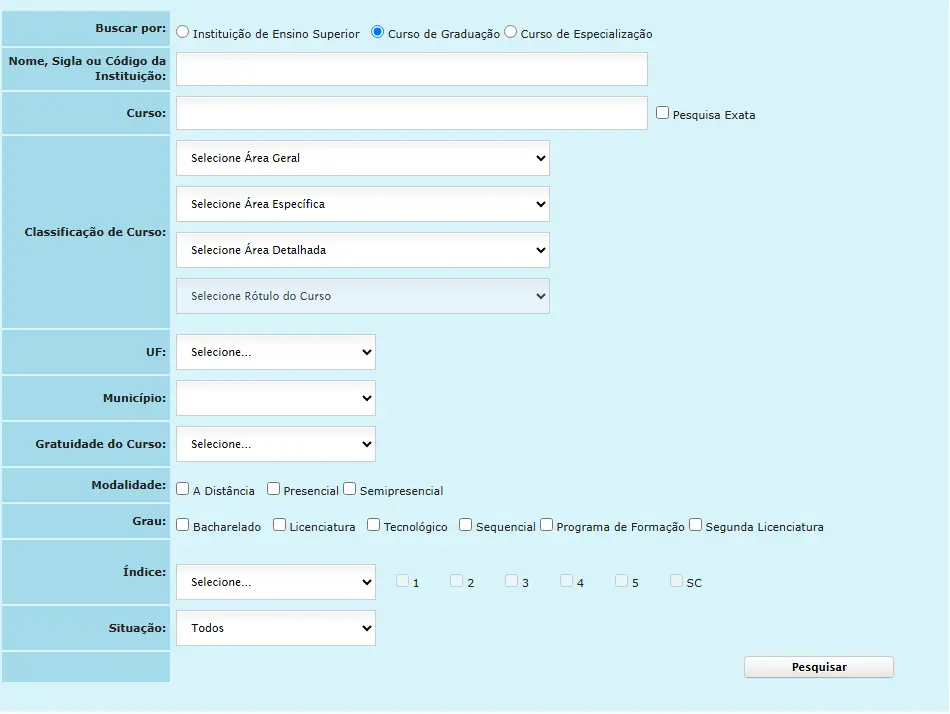
Task: Click the Pesquisar button
Action: (819, 667)
